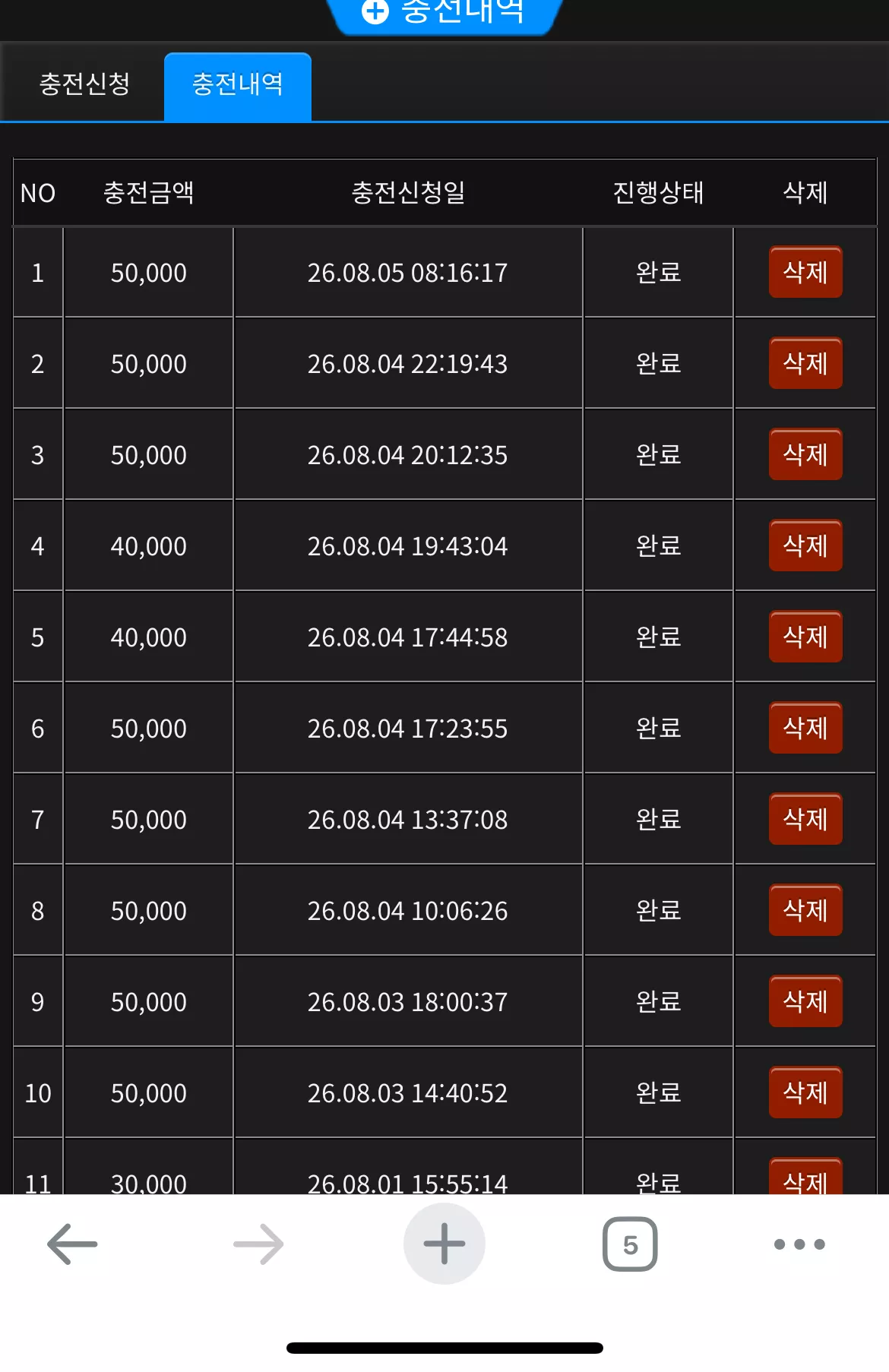Delete the 40,000 charge at 19:43:04
This screenshot has width=889, height=1372.
coord(805,545)
